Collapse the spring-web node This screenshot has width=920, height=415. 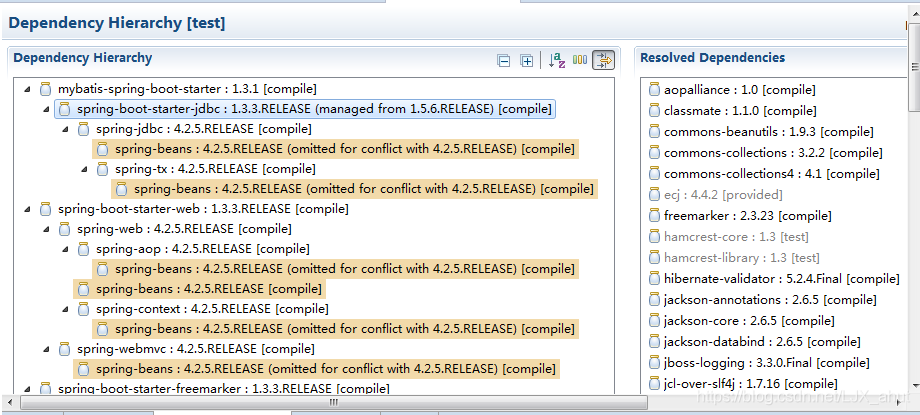(46, 229)
